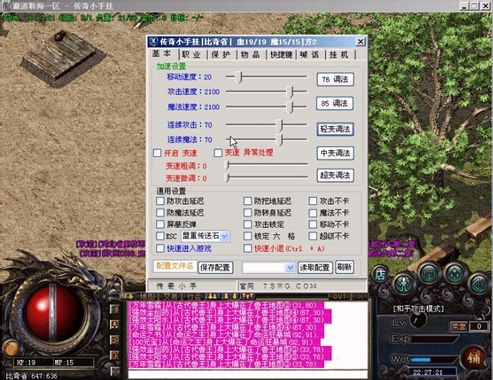Screen dimensions: 493x380
Task: Check the 防魔法延迟 option
Action: click(x=160, y=213)
